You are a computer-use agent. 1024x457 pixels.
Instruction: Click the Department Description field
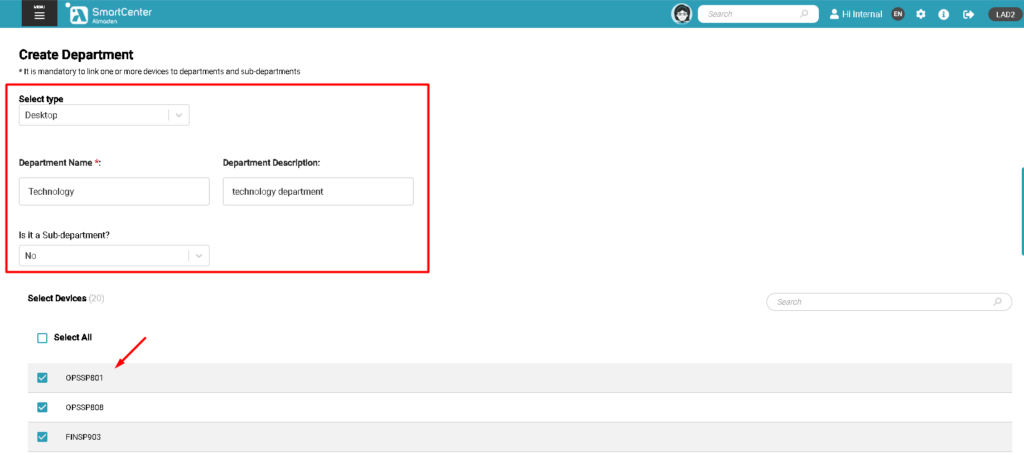(x=317, y=191)
